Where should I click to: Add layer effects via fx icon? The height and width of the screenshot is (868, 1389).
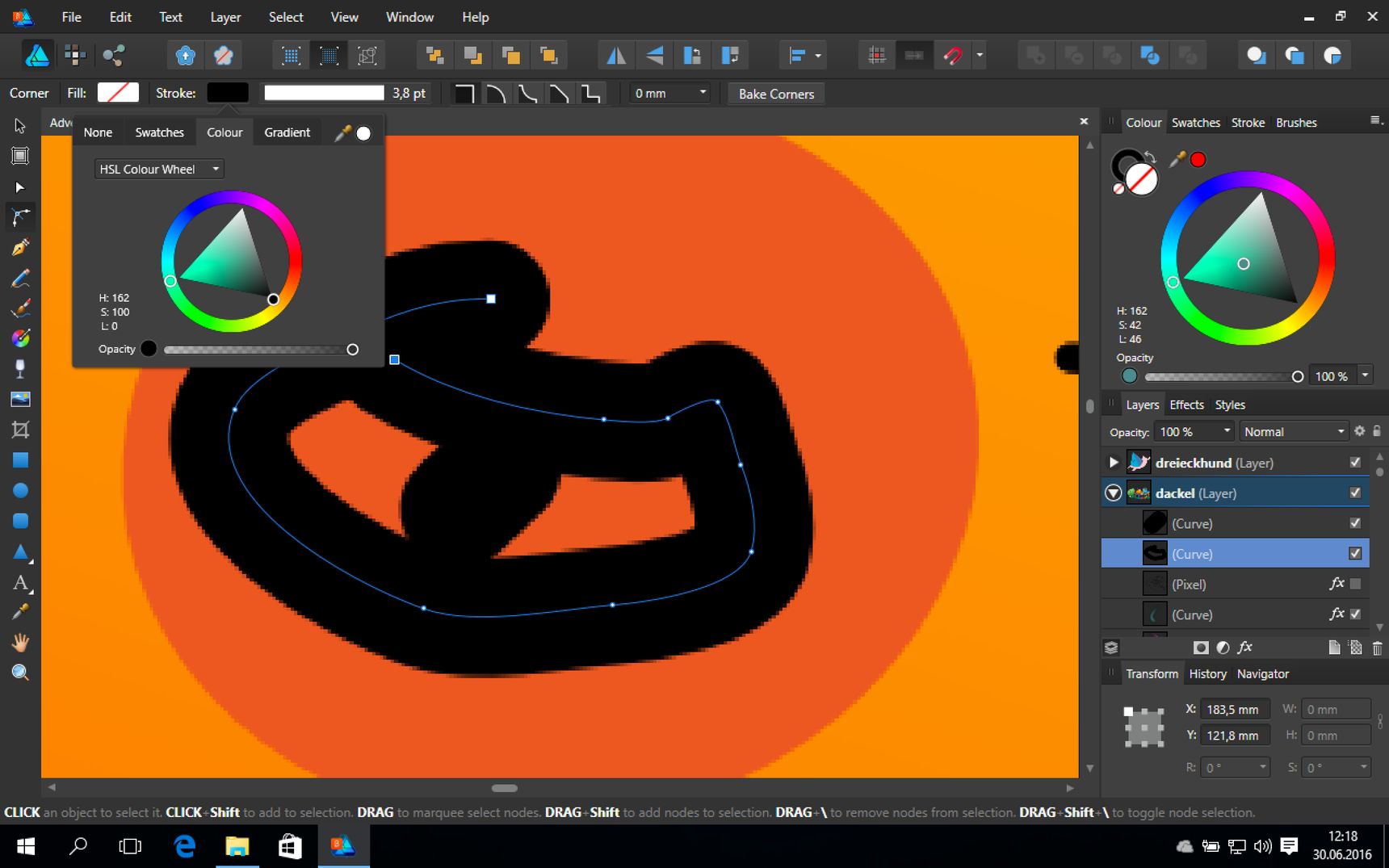pos(1244,648)
